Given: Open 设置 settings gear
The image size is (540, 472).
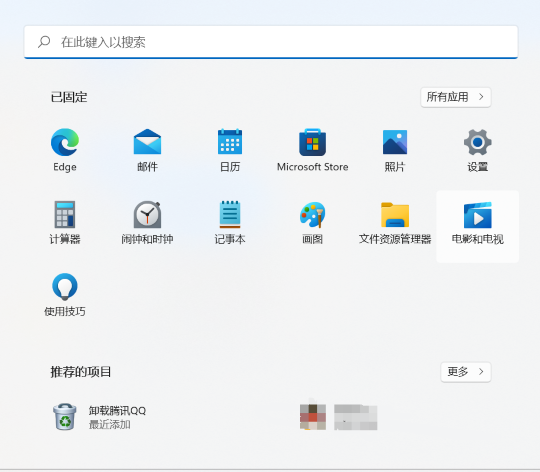Looking at the screenshot, I should 478,150.
